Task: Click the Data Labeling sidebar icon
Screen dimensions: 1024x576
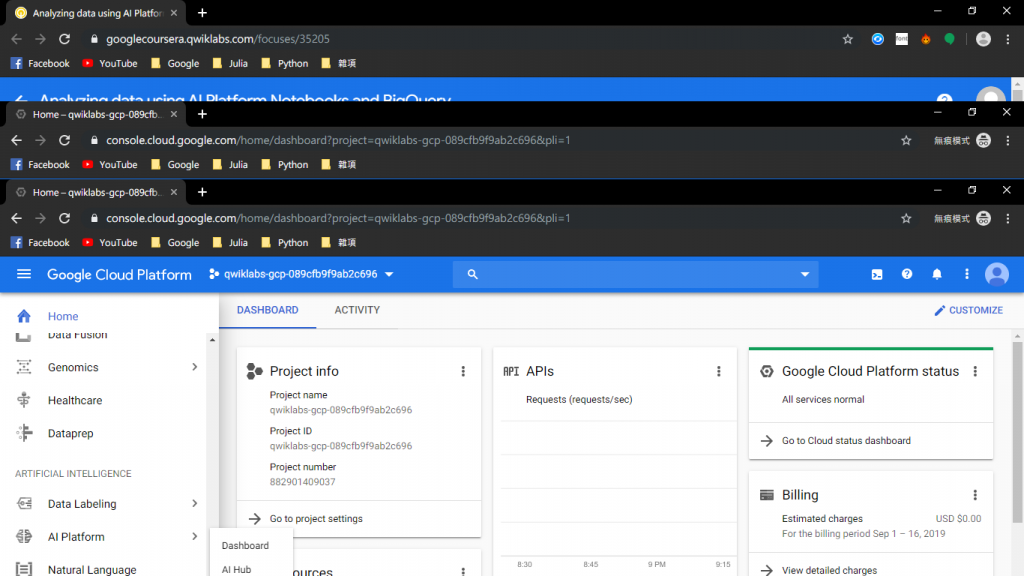Action: (x=24, y=504)
